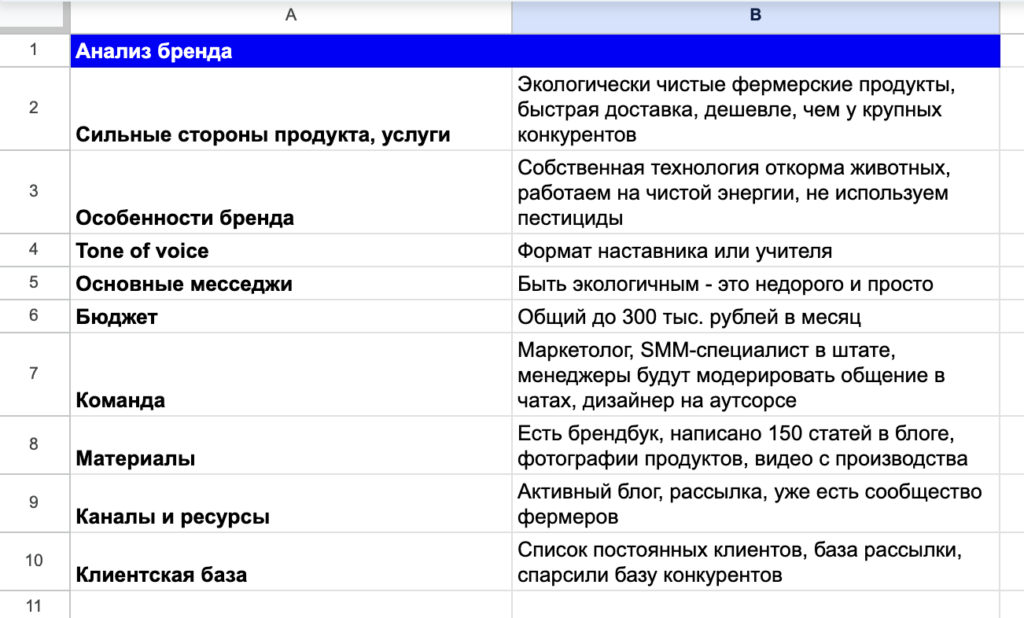This screenshot has height=618, width=1024.
Task: Select row 1 header
Action: pos(34,51)
